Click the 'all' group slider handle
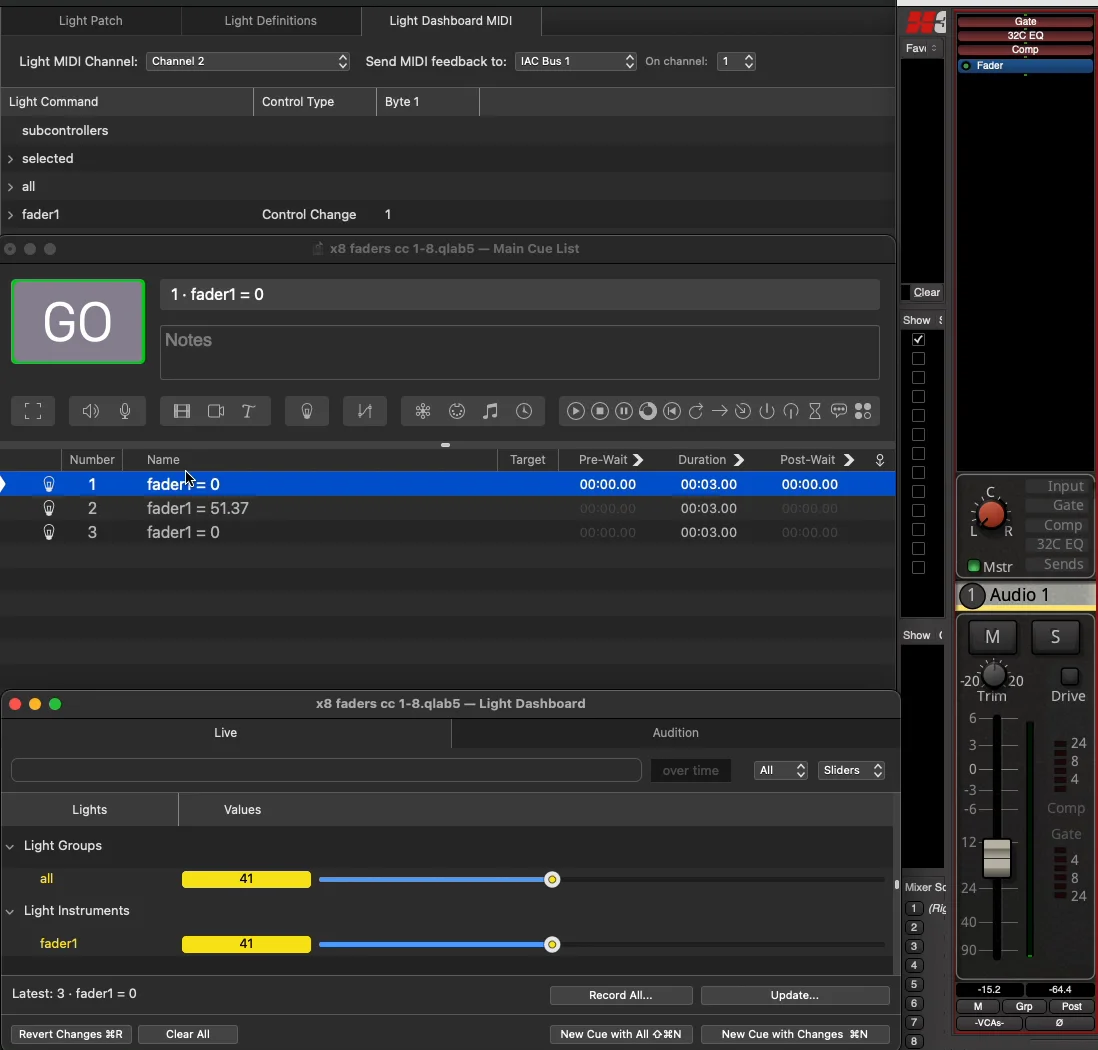The height and width of the screenshot is (1050, 1098). pyautogui.click(x=552, y=879)
